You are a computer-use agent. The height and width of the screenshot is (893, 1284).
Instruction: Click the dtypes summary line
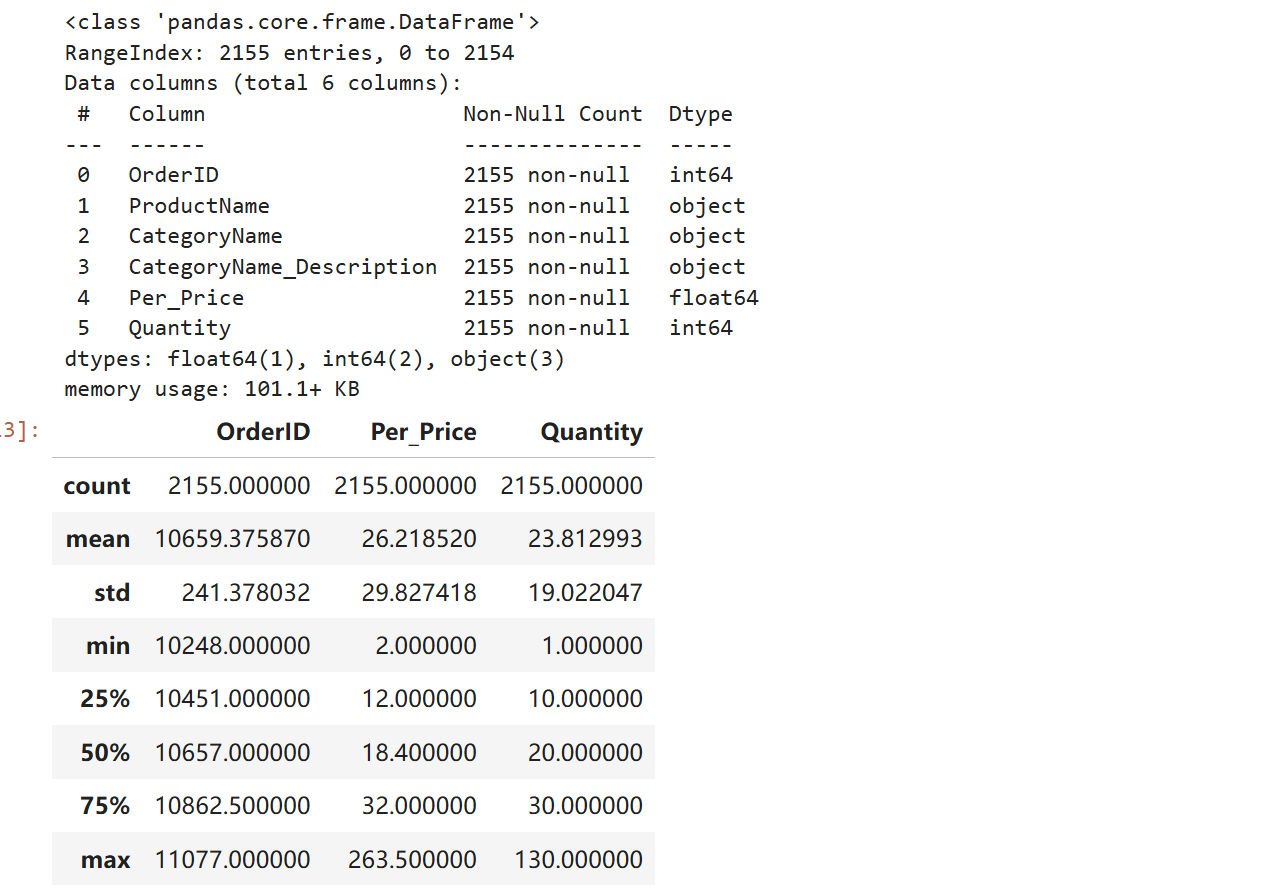[314, 359]
